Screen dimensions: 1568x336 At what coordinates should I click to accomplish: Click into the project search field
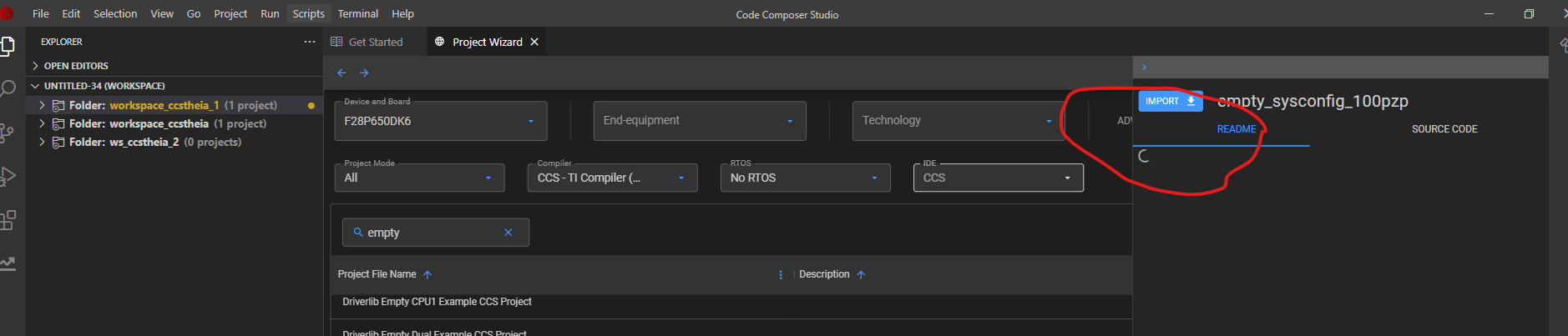[436, 233]
